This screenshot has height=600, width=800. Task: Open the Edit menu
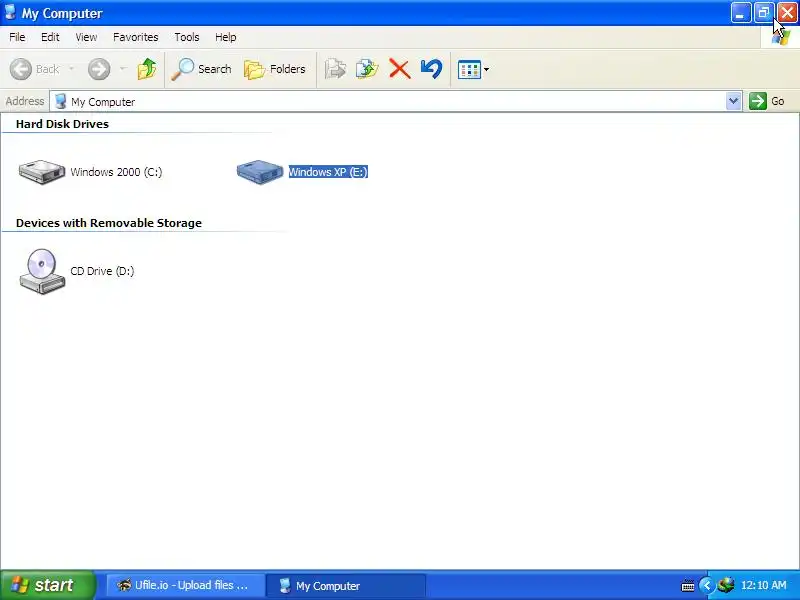(50, 37)
